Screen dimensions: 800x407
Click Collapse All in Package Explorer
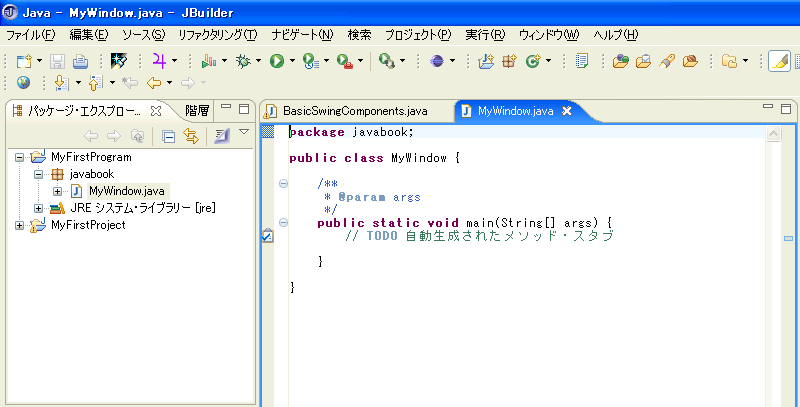pos(168,137)
